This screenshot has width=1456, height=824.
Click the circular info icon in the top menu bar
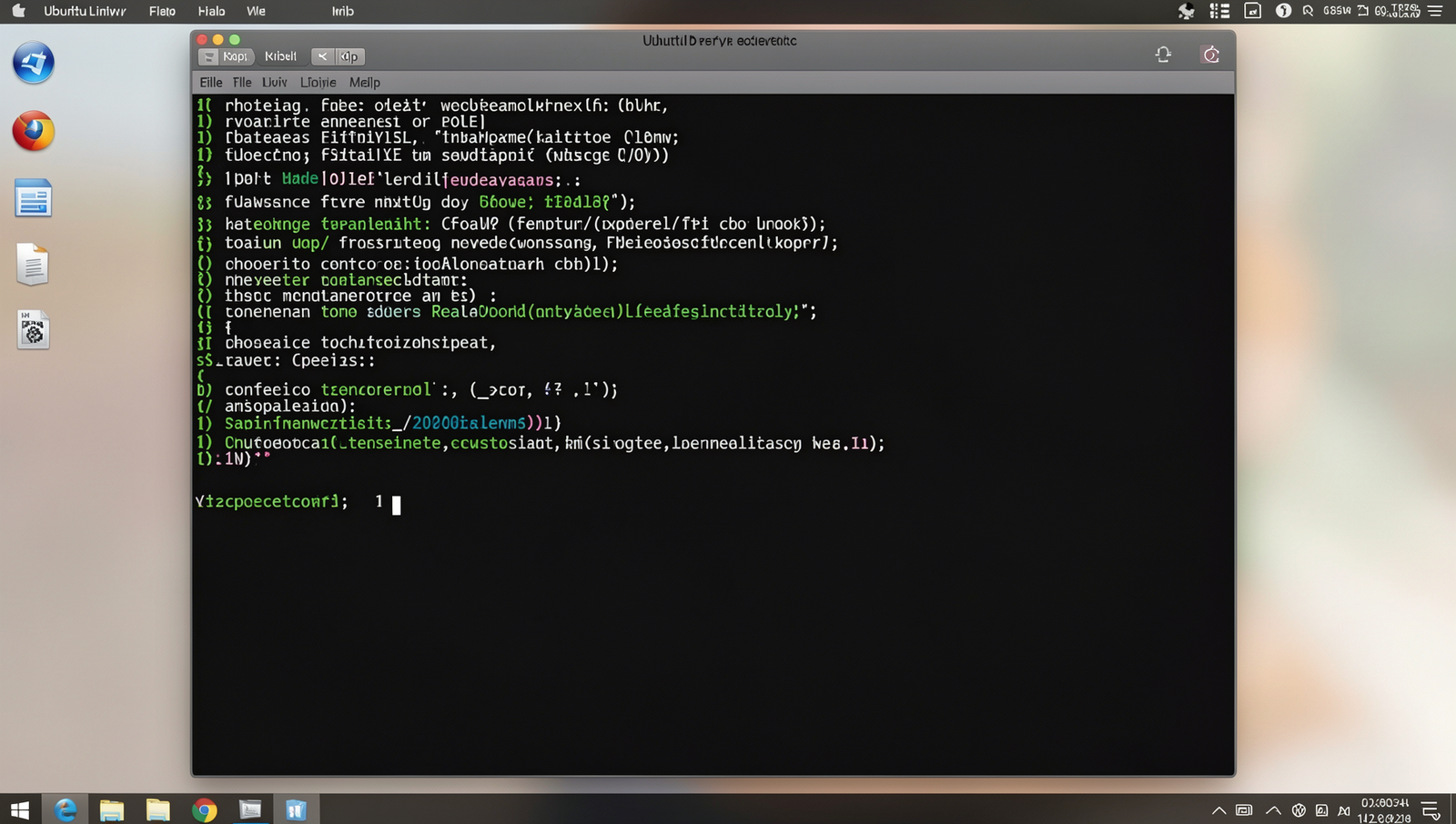tap(1283, 11)
